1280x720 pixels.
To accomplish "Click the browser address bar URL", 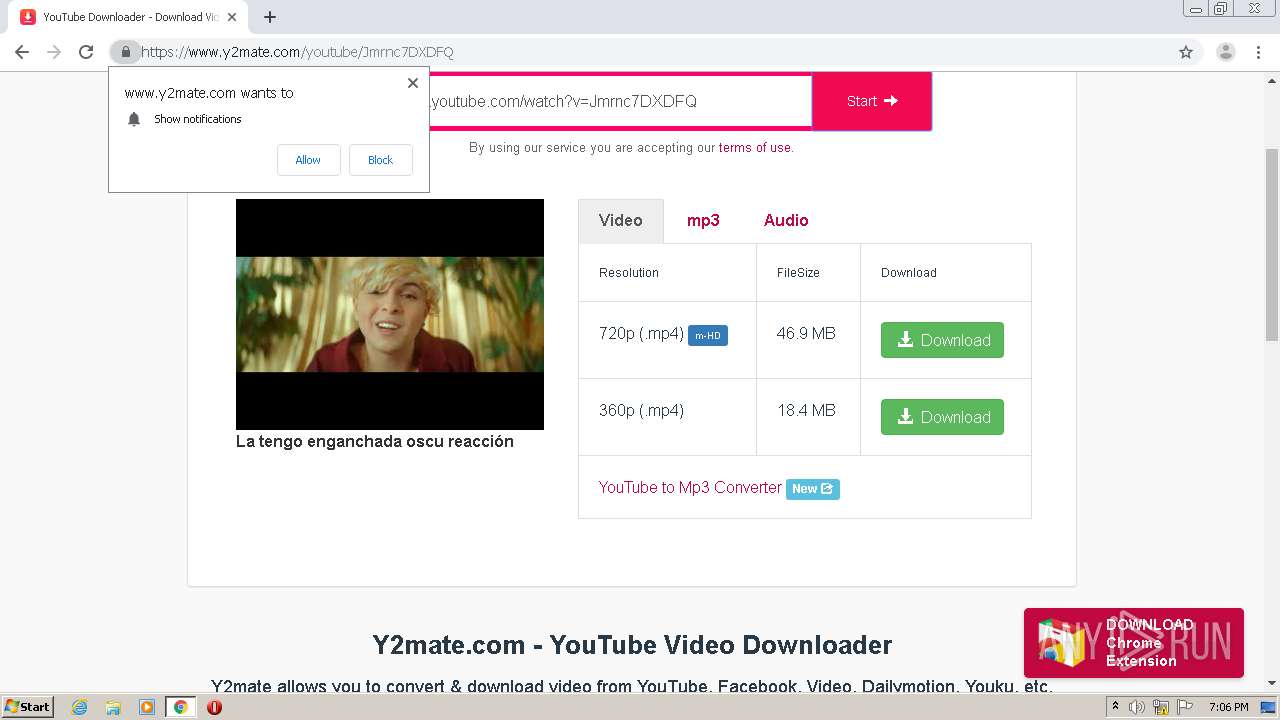I will point(297,52).
